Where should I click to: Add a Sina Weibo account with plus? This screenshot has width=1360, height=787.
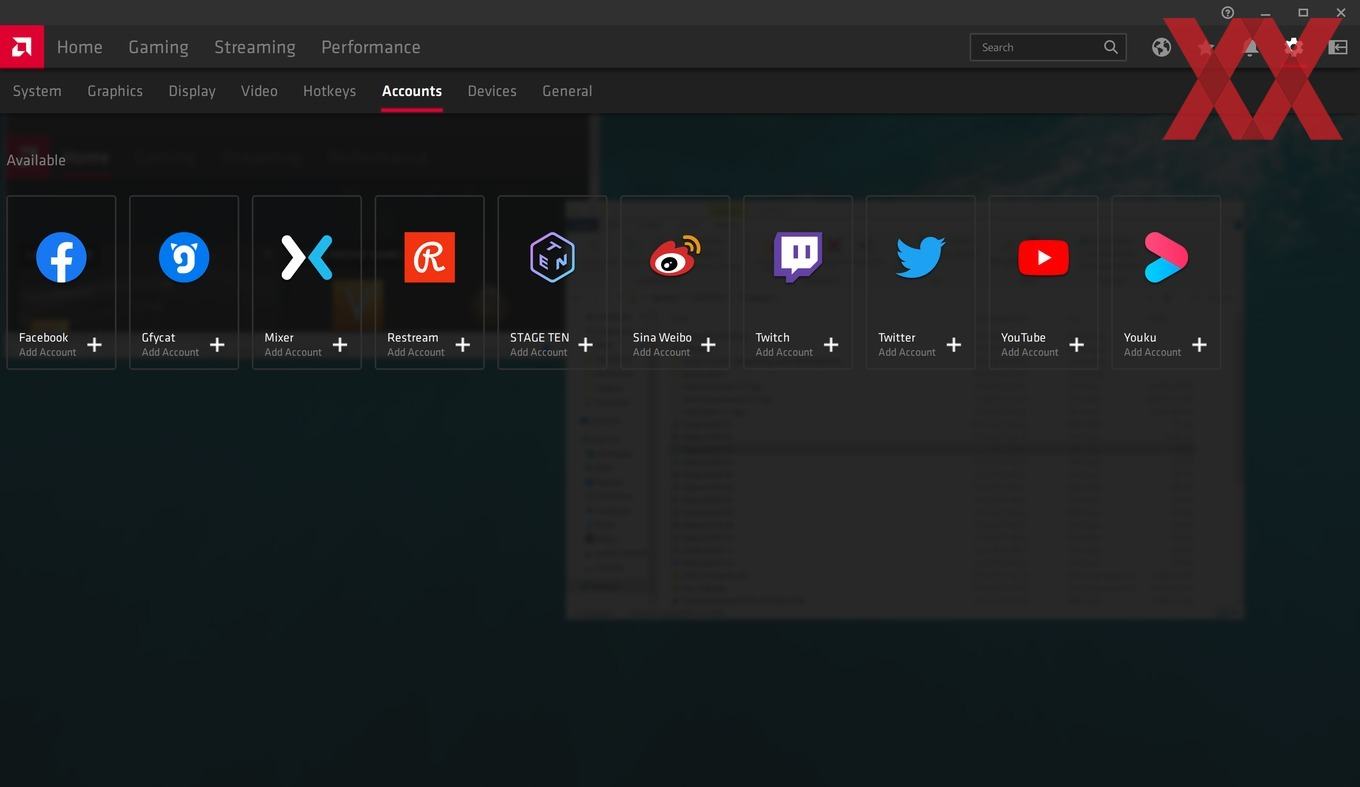tap(708, 345)
